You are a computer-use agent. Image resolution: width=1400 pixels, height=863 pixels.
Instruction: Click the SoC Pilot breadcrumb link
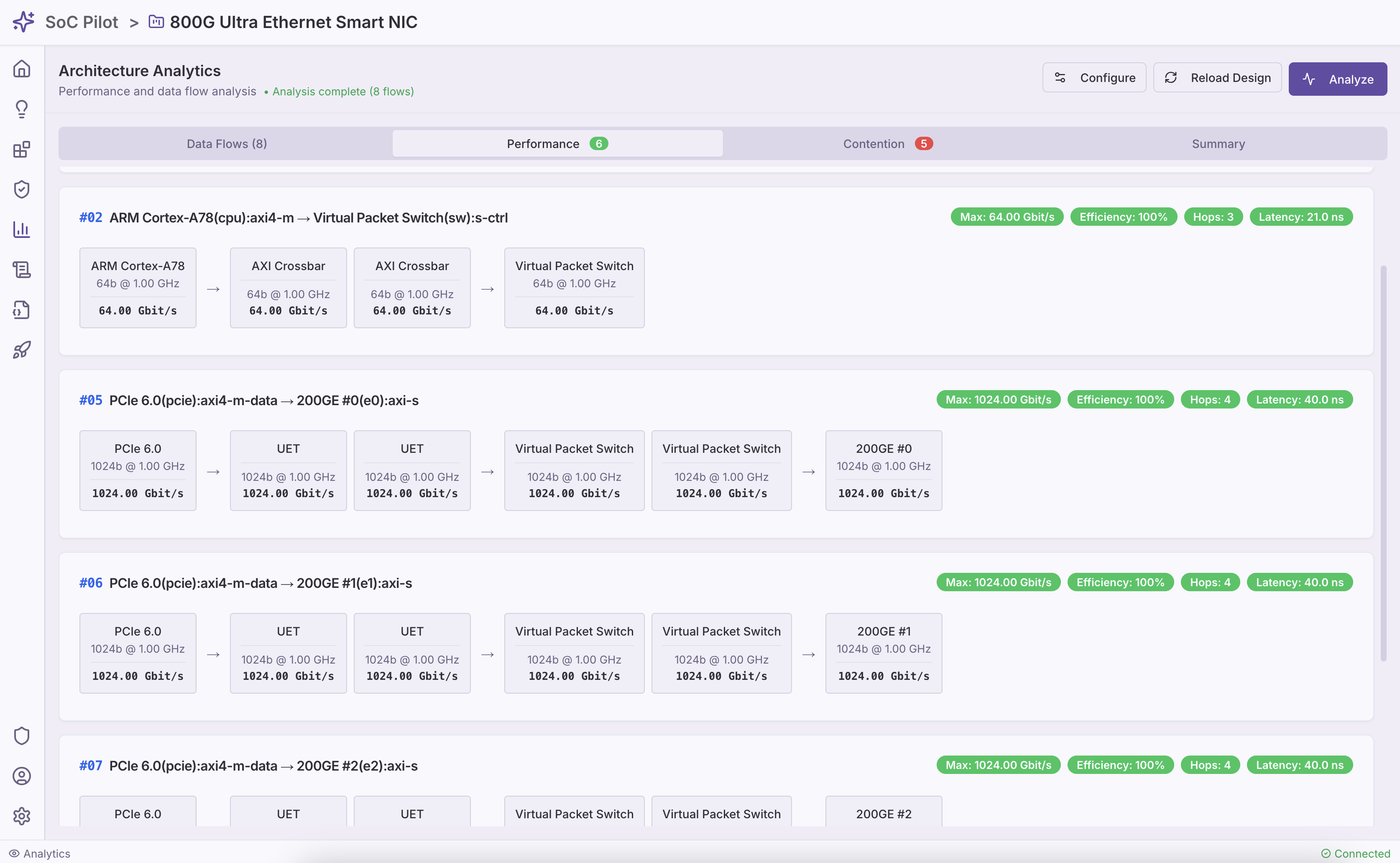pos(82,22)
